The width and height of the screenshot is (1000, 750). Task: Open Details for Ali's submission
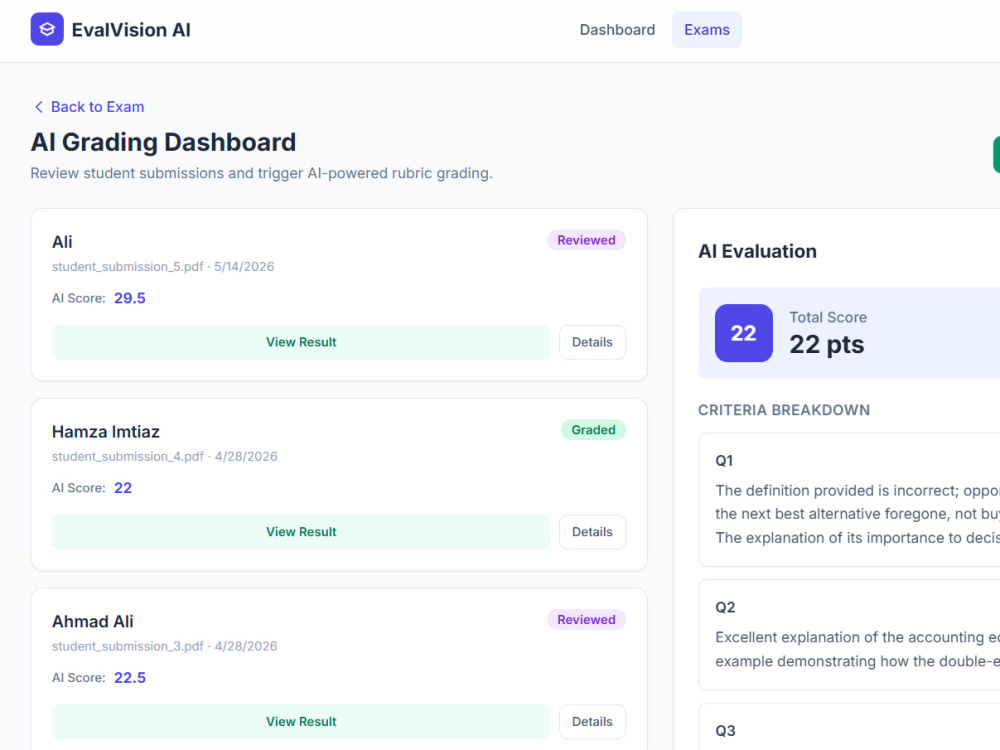point(592,342)
